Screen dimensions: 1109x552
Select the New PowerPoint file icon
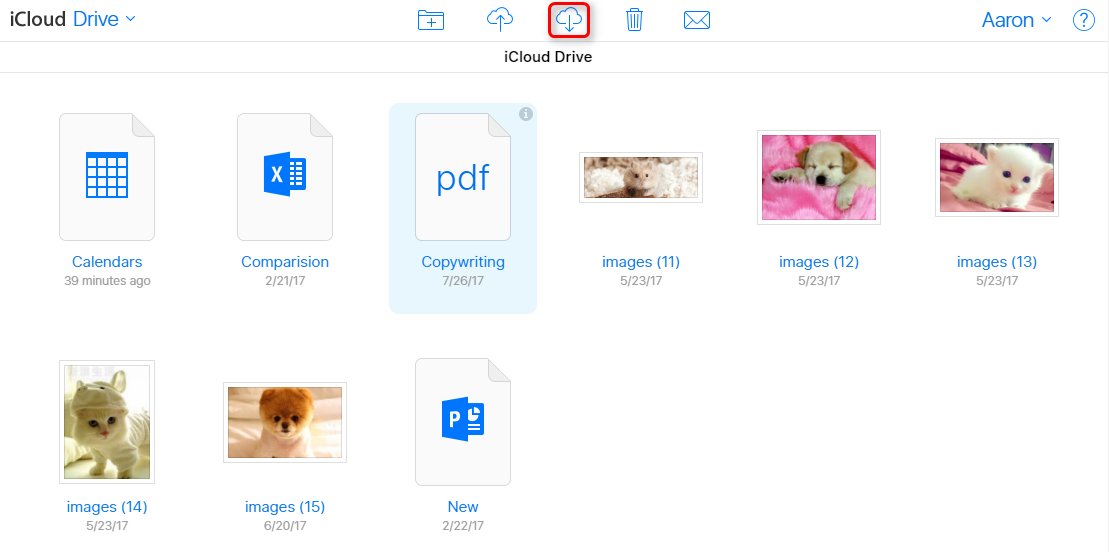463,422
